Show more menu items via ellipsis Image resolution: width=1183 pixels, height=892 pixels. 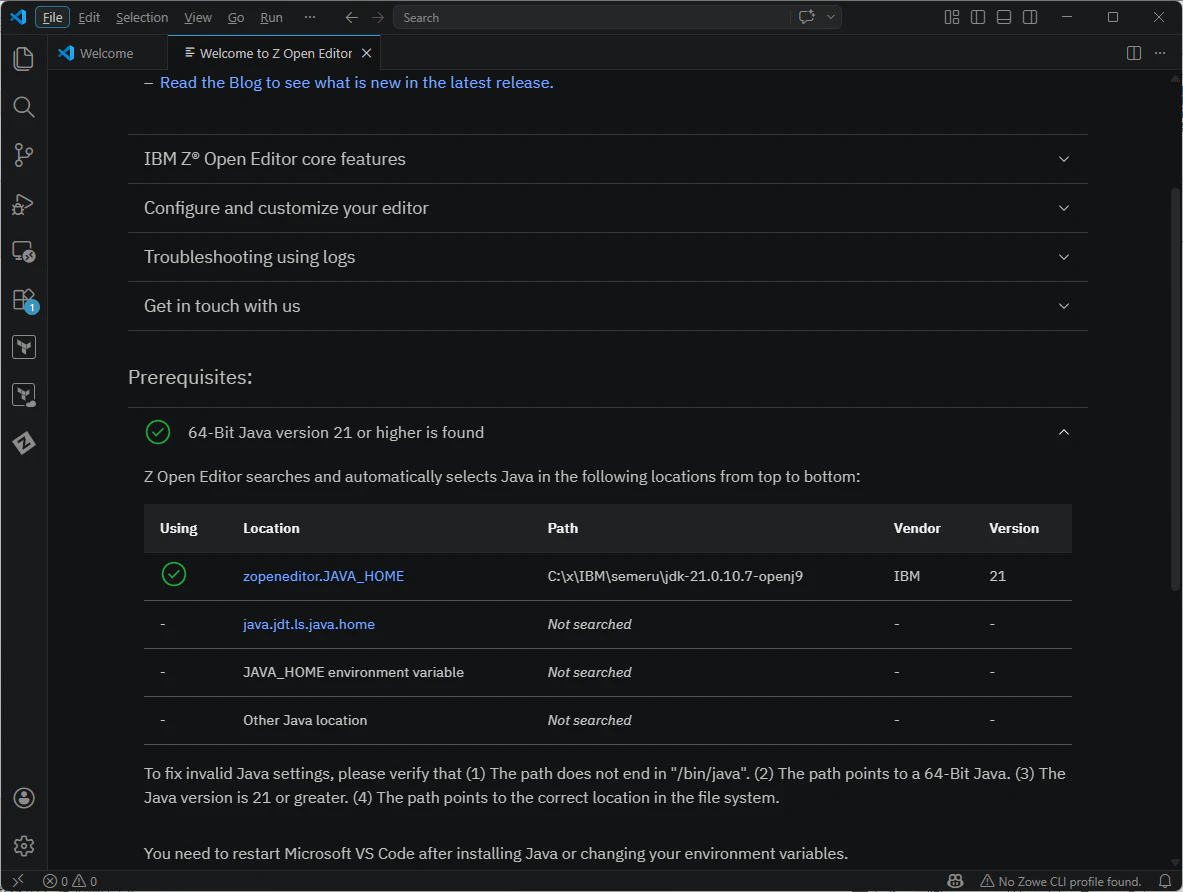pyautogui.click(x=310, y=17)
